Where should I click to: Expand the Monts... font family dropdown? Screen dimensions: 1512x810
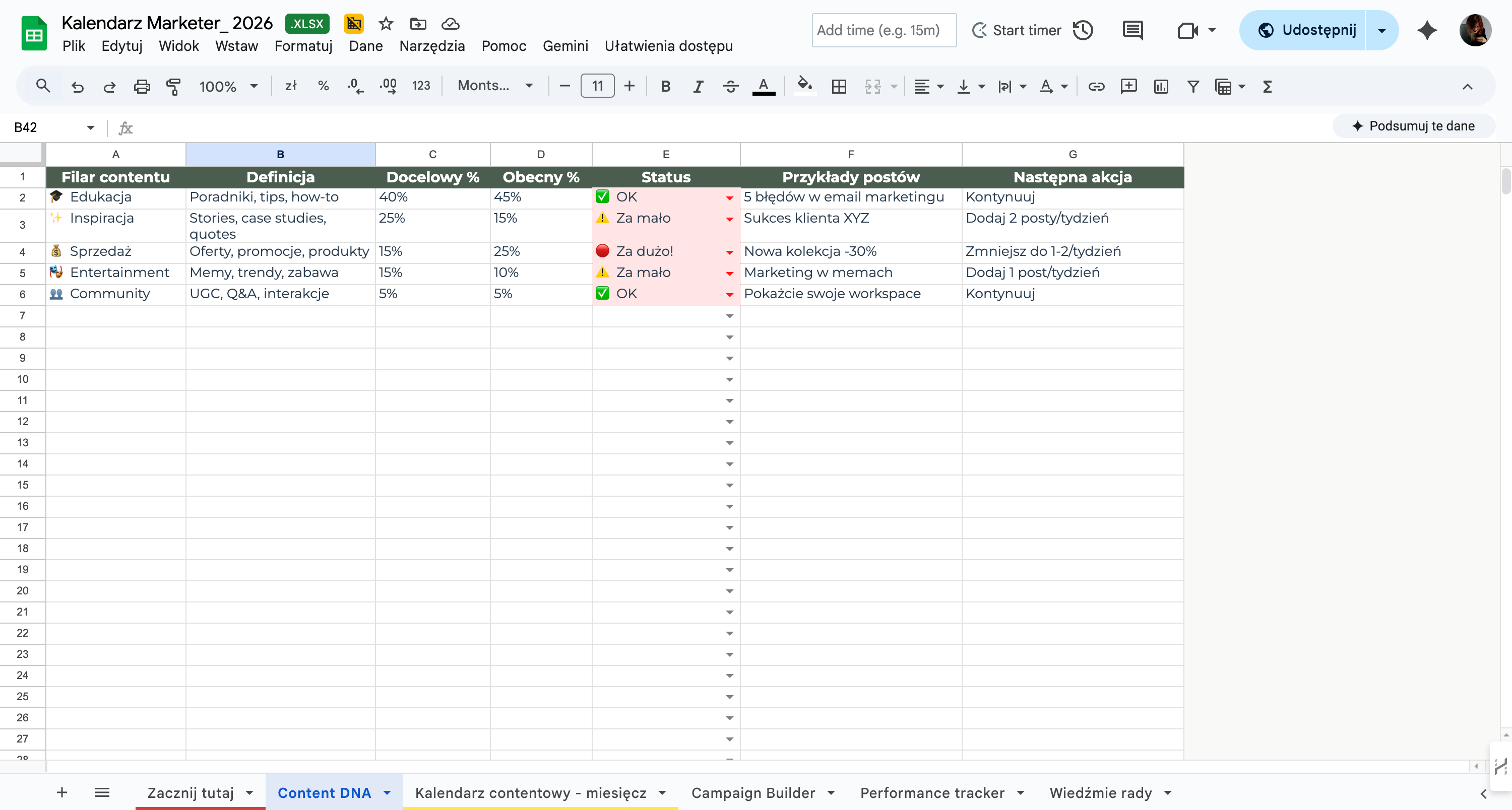(496, 86)
